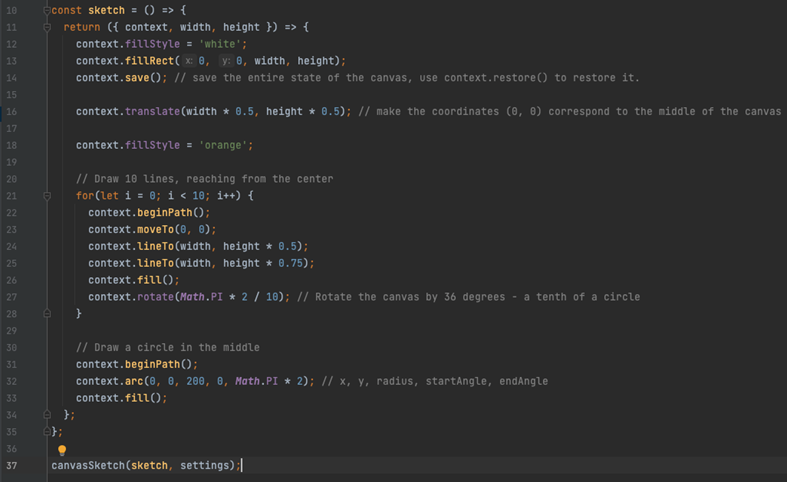
Task: Click the 'save the entire state' comment
Action: tap(407, 78)
